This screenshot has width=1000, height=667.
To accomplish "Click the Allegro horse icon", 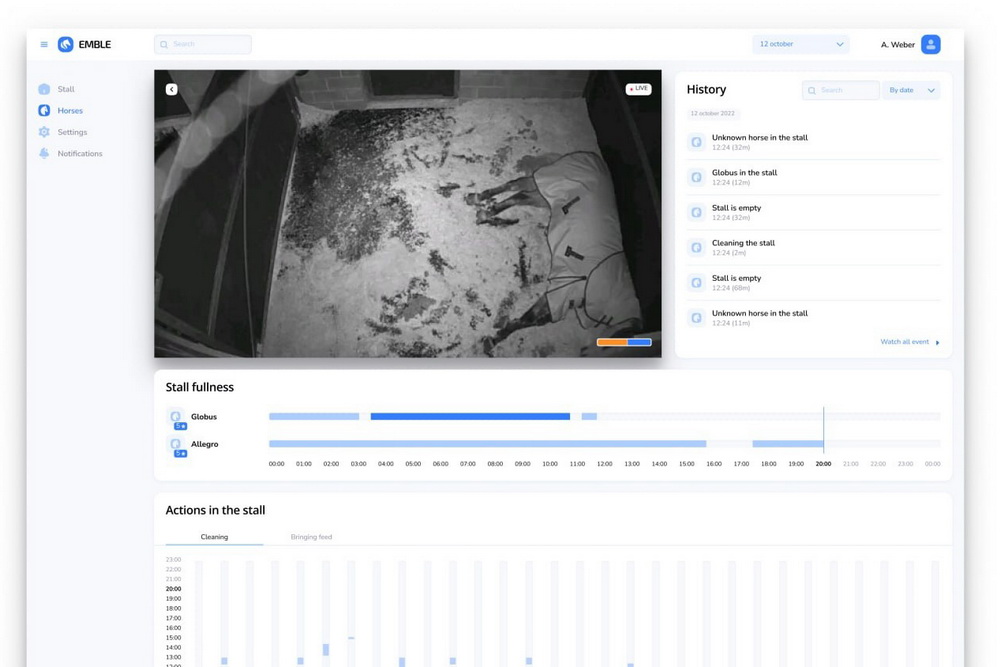I will [x=176, y=444].
